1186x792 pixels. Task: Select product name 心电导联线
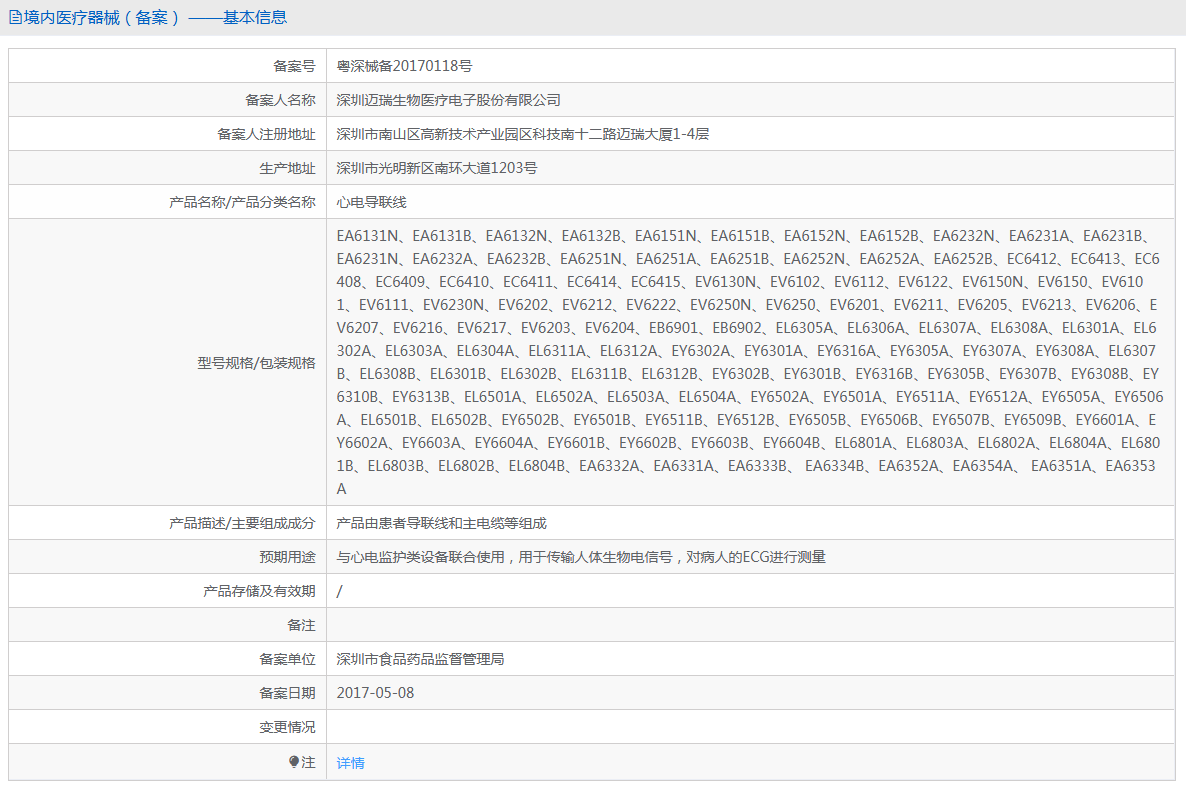point(371,202)
